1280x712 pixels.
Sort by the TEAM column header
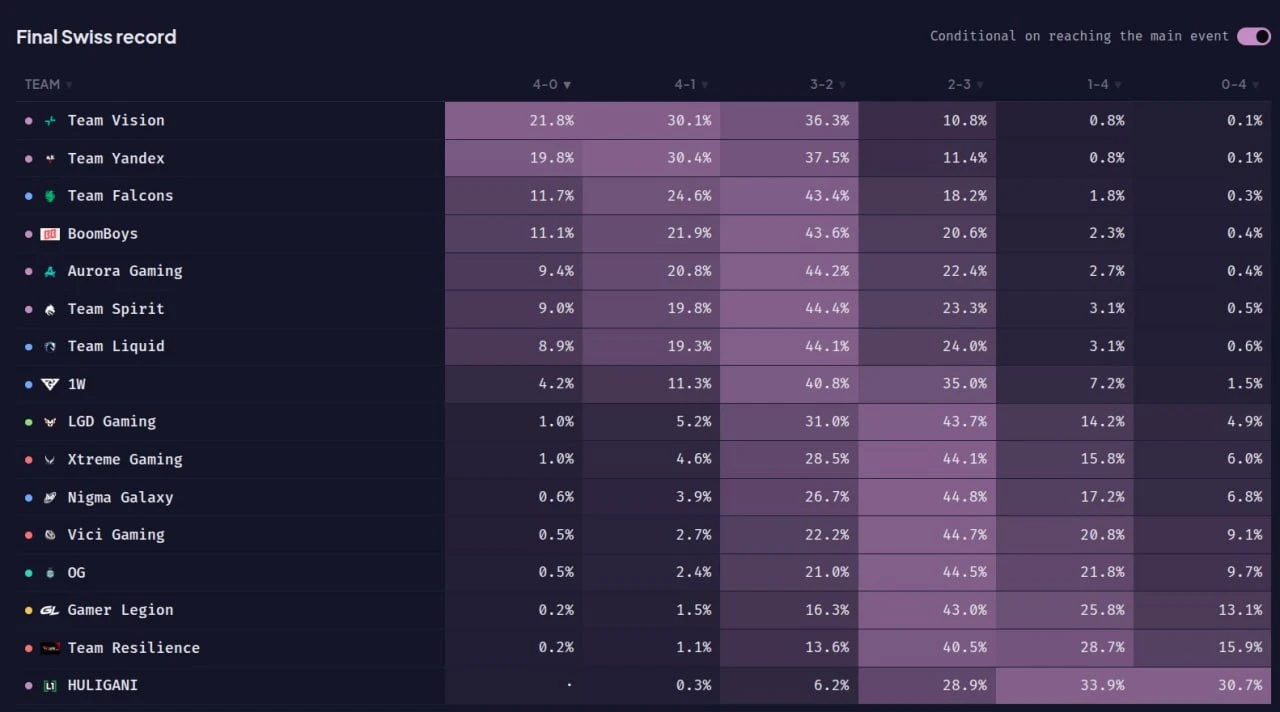click(48, 84)
